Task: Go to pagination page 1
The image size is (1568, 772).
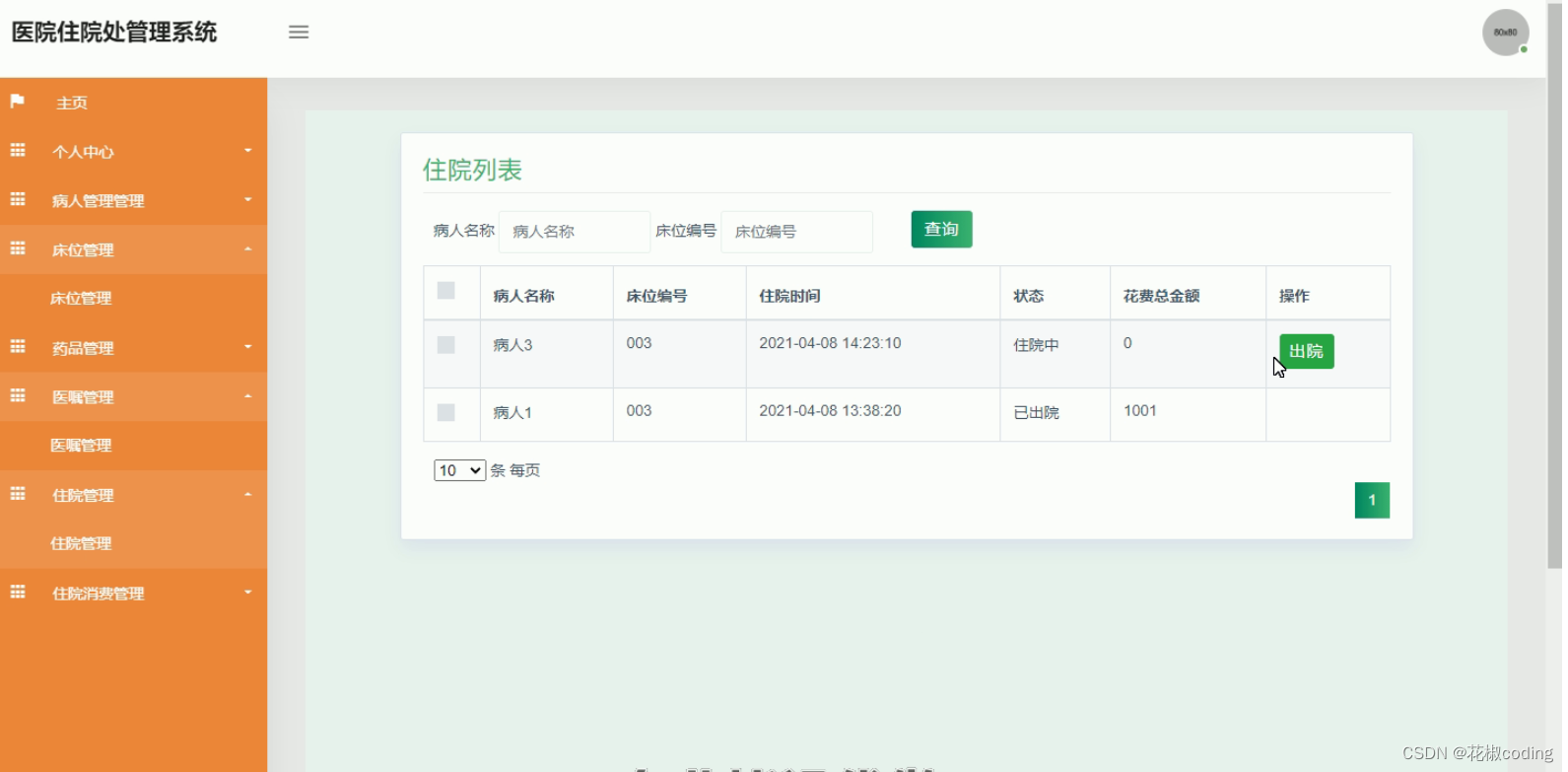Action: [x=1372, y=500]
